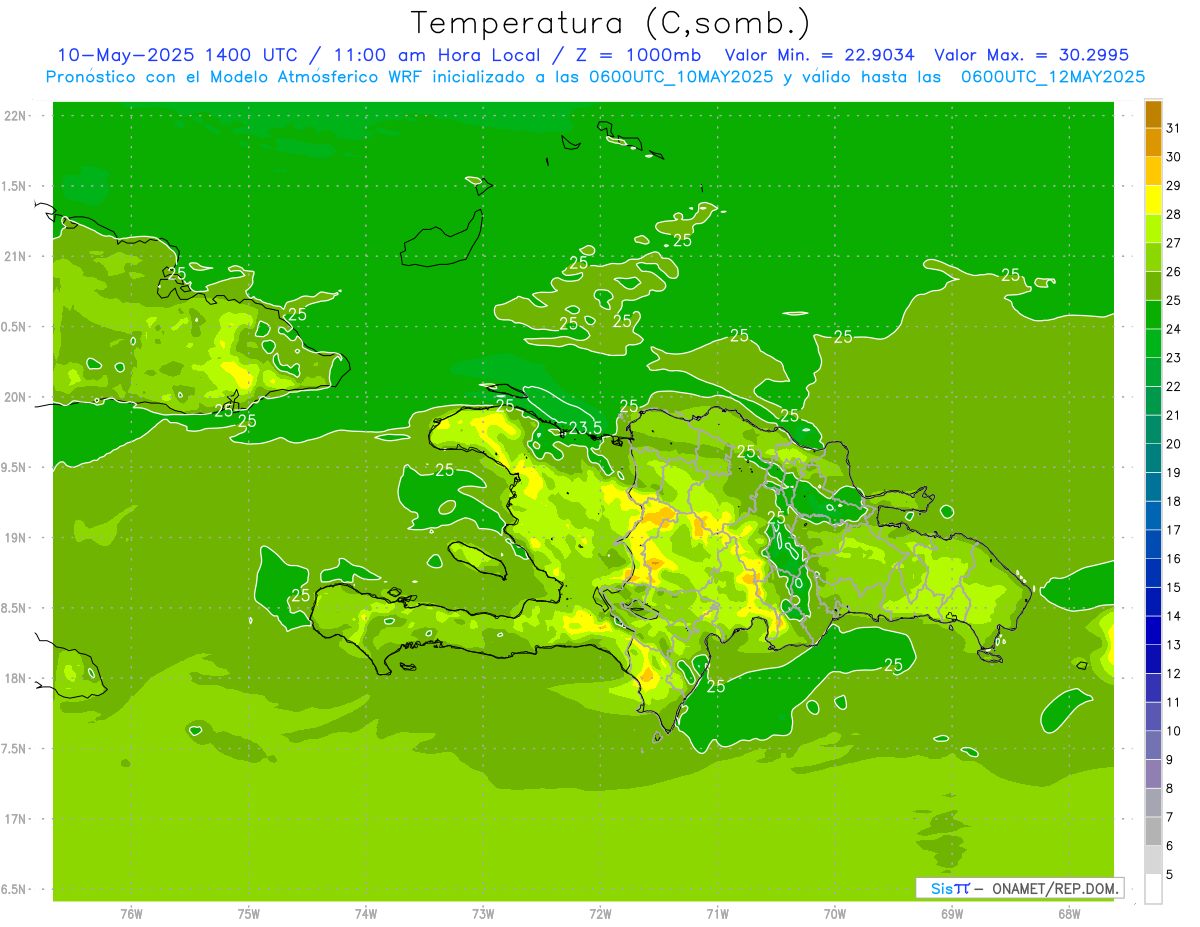
Task: Click the bright yellow swatch between legend 28 and 29
Action: pyautogui.click(x=1153, y=200)
